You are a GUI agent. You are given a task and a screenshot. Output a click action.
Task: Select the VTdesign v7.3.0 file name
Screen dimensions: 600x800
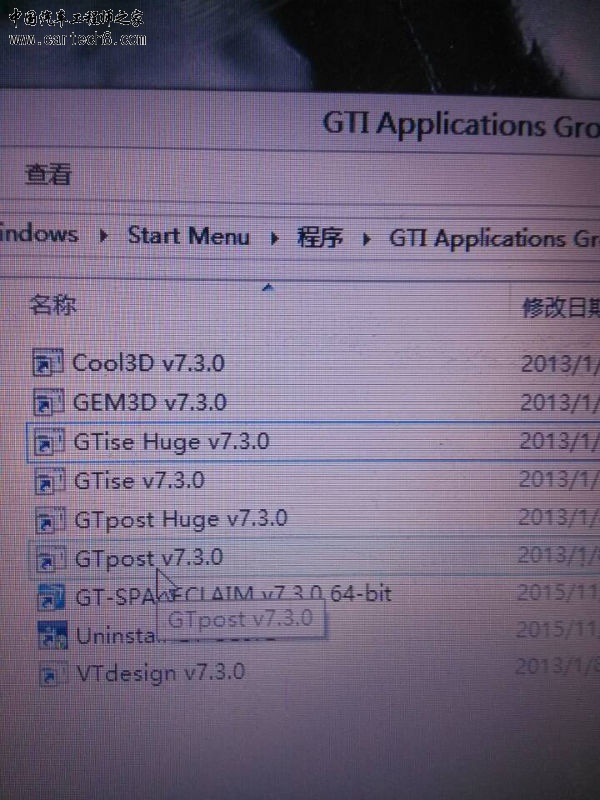[x=161, y=672]
